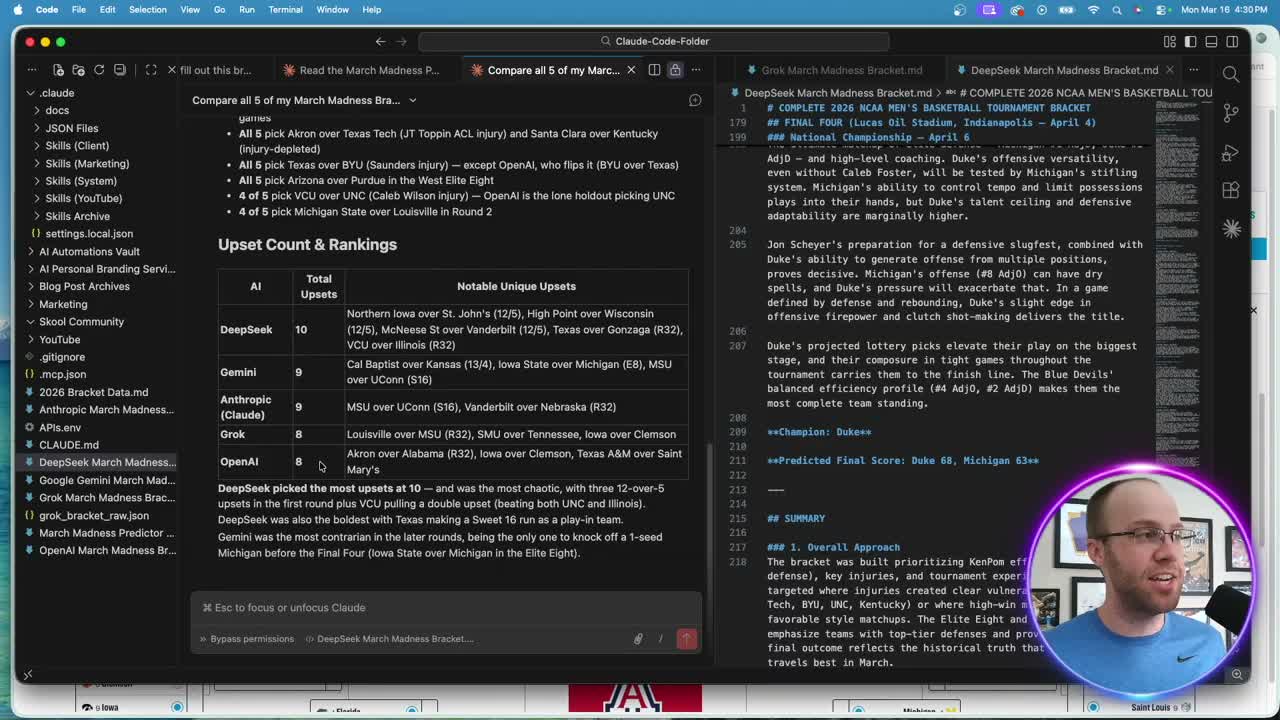The width and height of the screenshot is (1280, 720).
Task: Open more actions for the markdown editor group
Action: click(x=1195, y=70)
